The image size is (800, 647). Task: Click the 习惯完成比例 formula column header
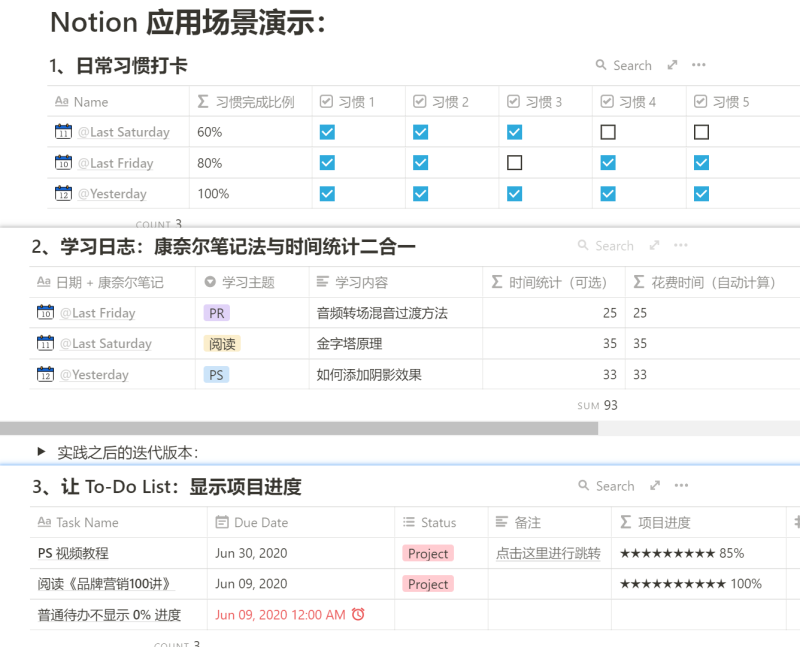[x=251, y=102]
